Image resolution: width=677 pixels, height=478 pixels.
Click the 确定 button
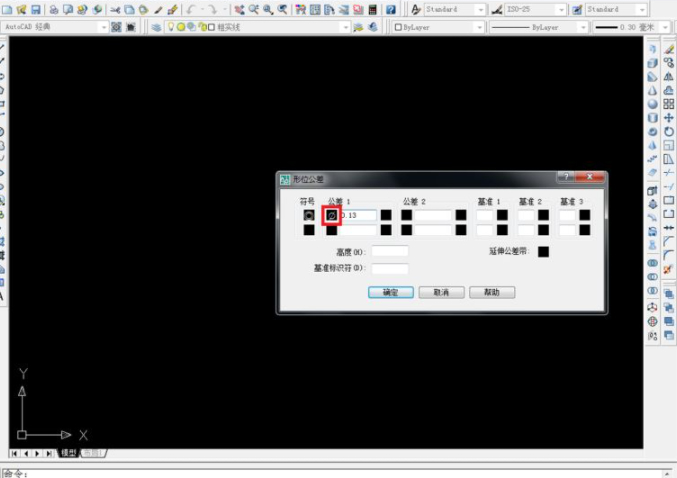point(390,293)
